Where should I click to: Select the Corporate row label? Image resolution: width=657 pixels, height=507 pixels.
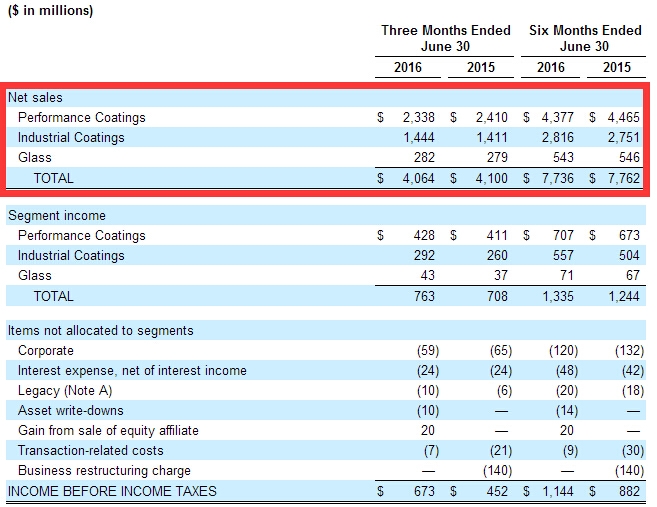click(x=46, y=351)
